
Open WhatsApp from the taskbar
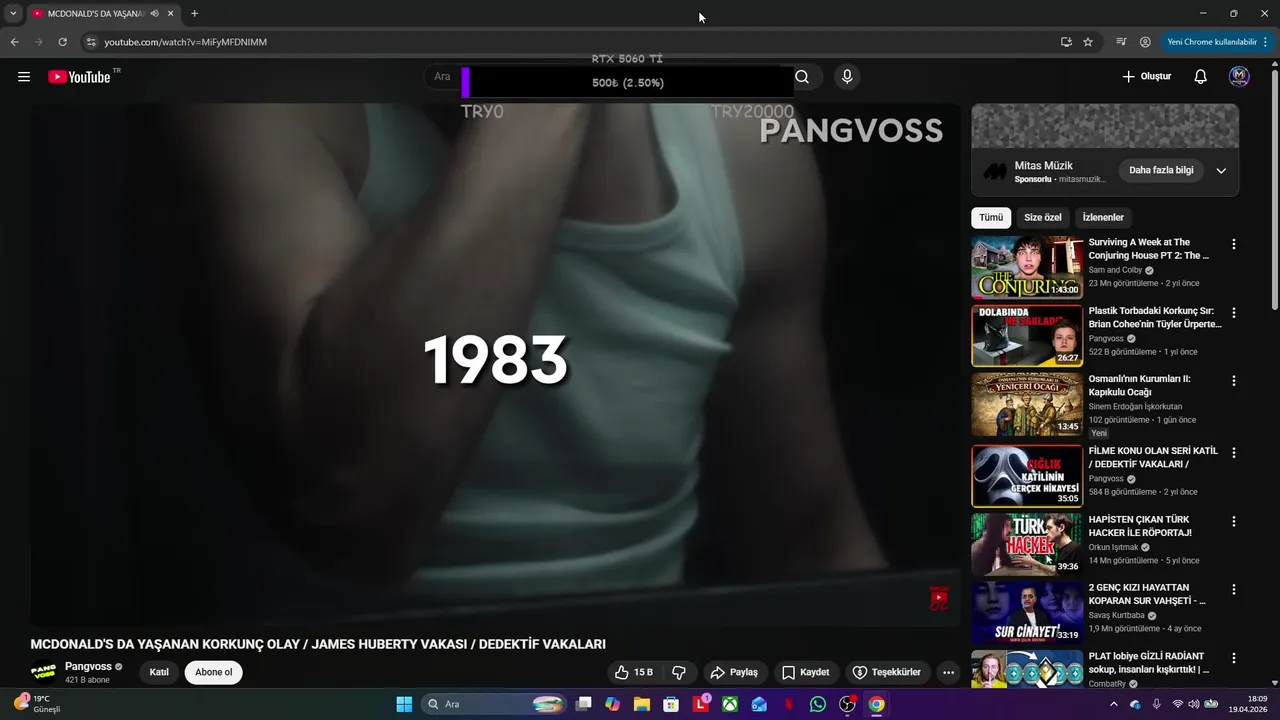tap(818, 704)
